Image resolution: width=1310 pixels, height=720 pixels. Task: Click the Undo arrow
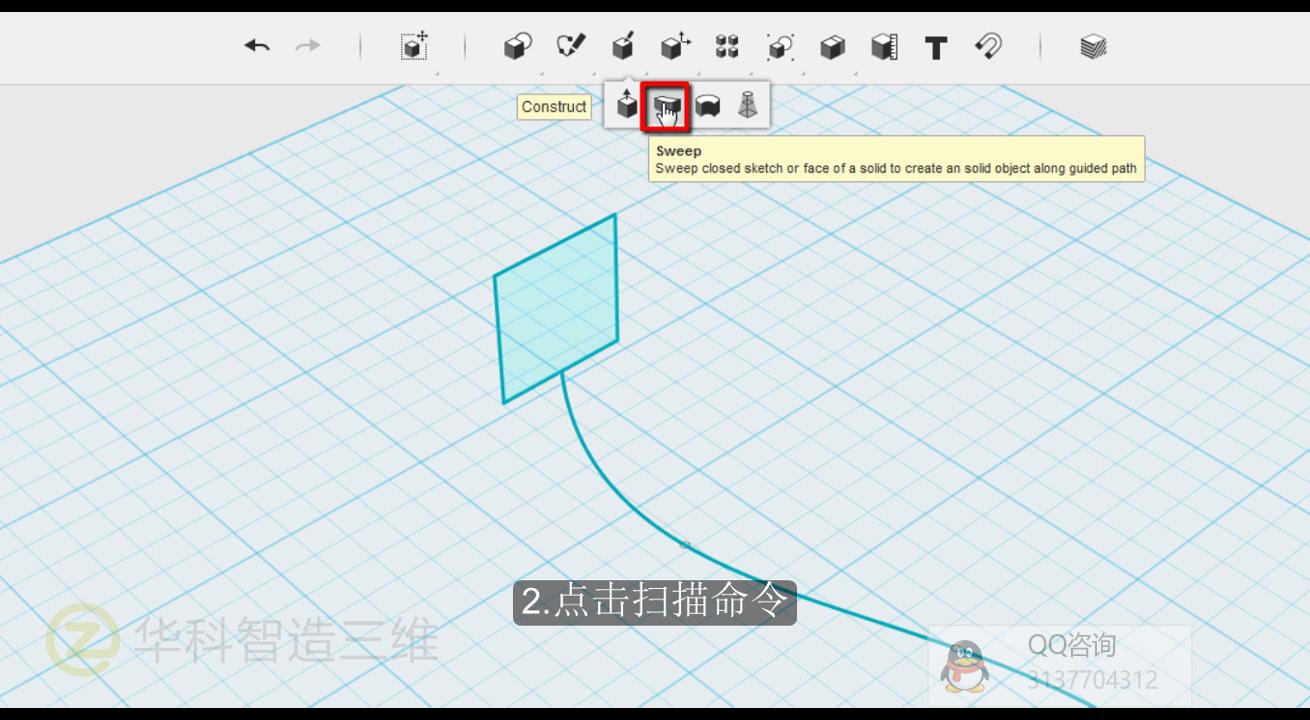257,46
